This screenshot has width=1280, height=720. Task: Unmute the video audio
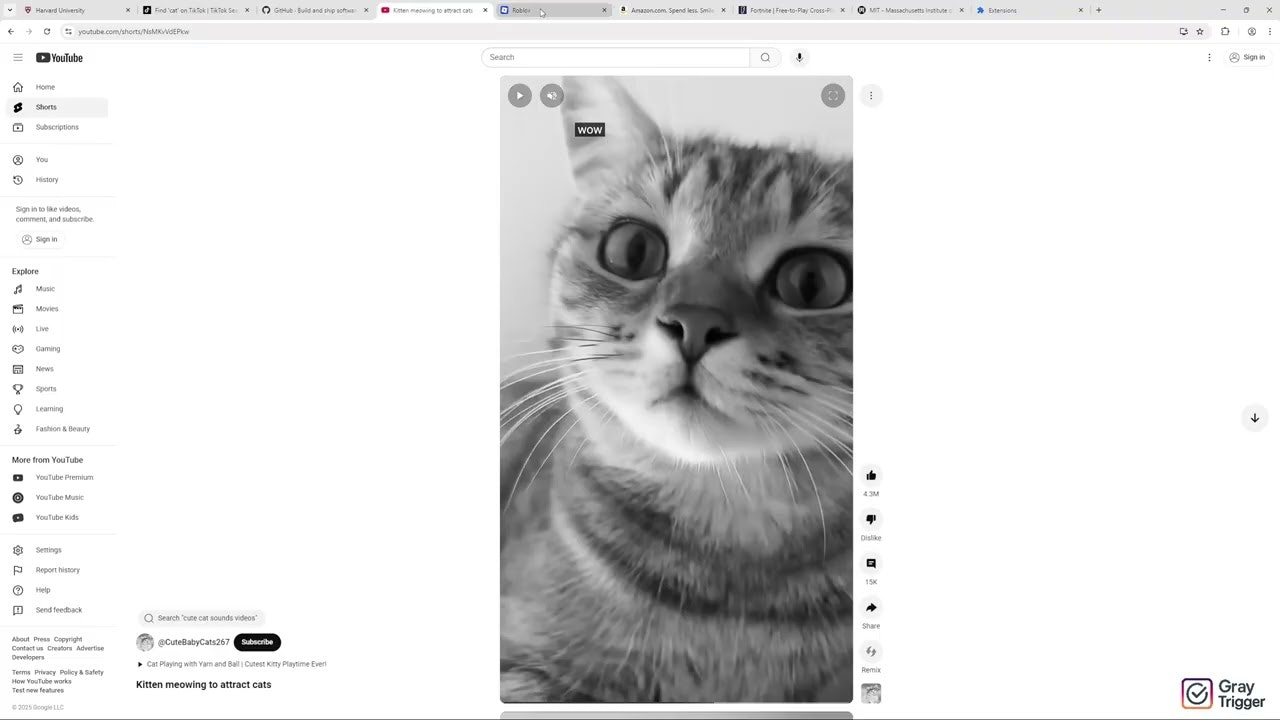click(x=551, y=95)
